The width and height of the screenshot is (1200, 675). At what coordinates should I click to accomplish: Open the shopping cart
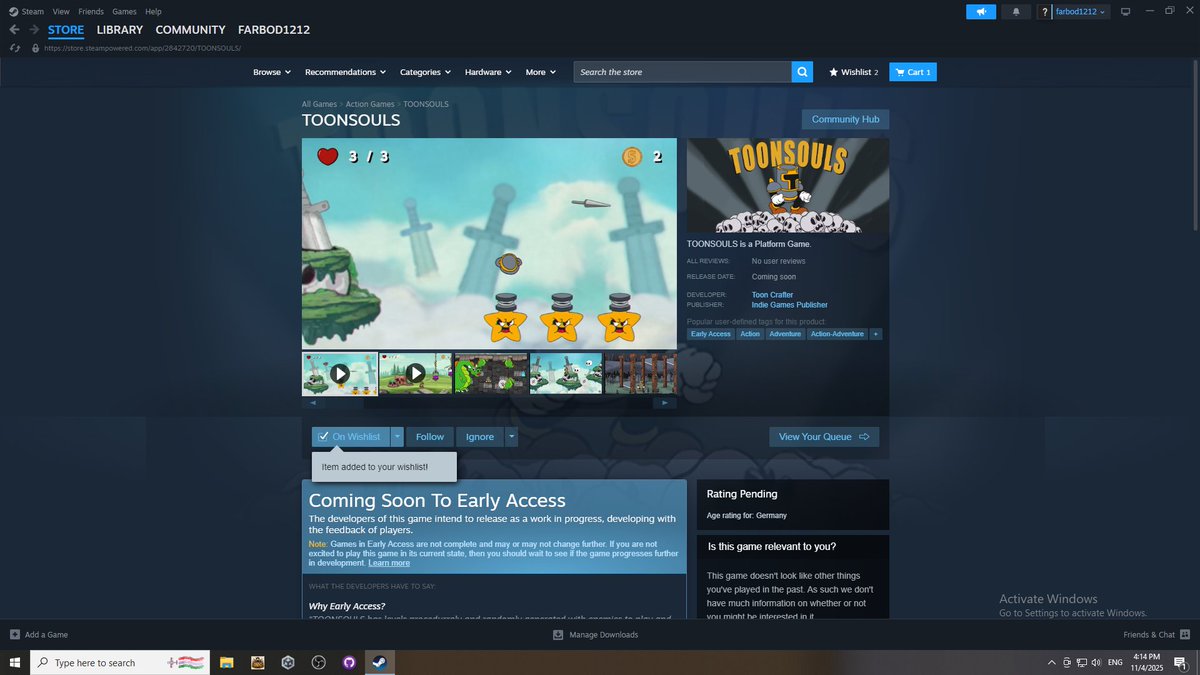click(912, 71)
